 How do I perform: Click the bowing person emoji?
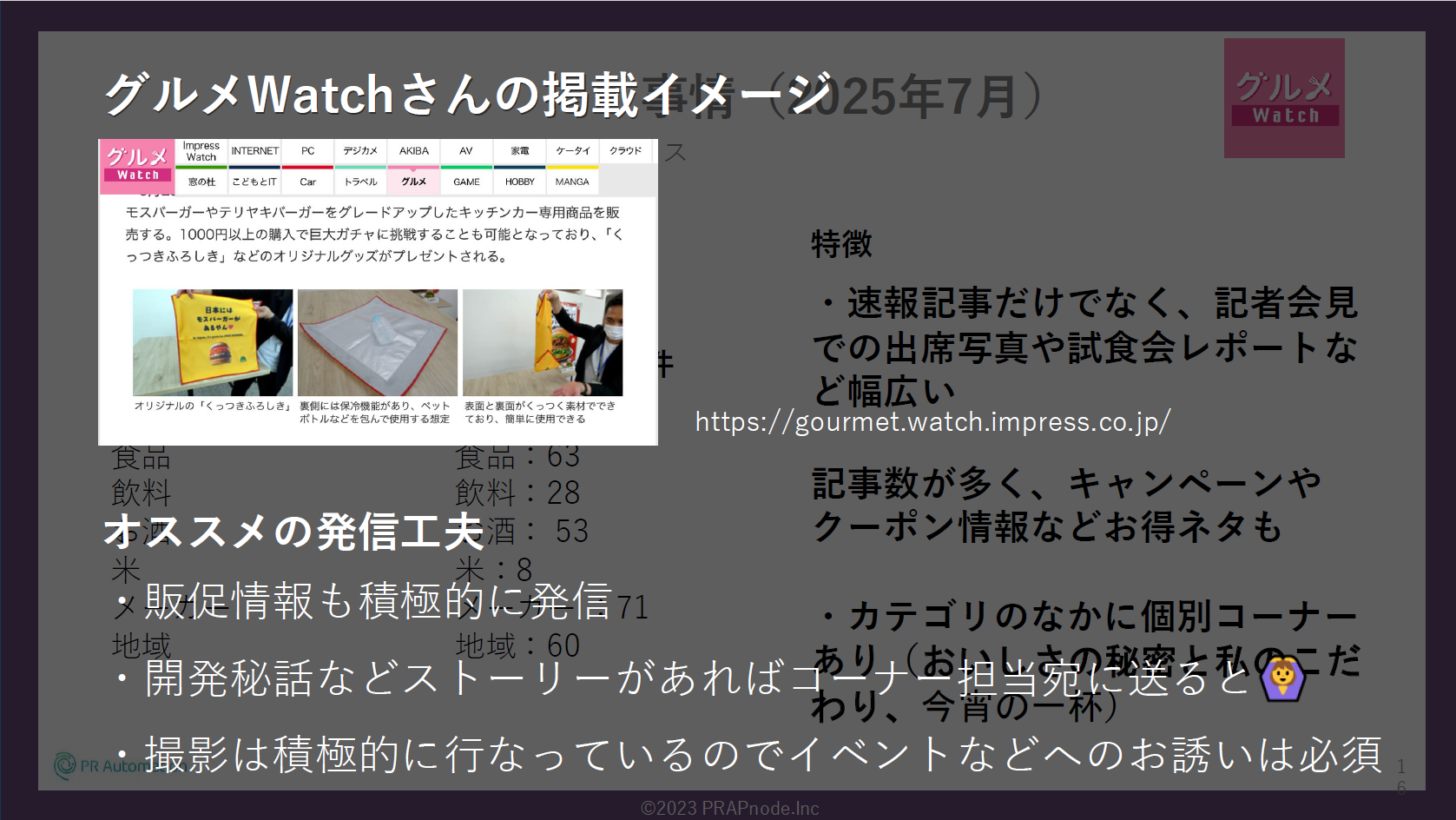pos(1283,678)
